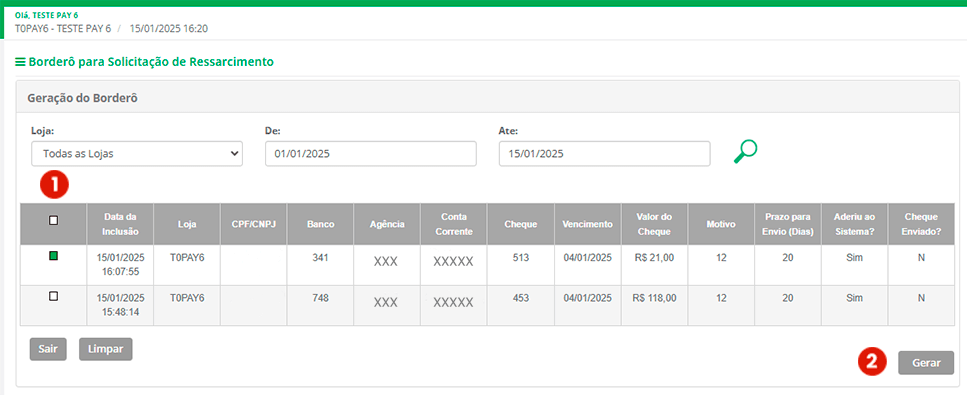This screenshot has width=967, height=395.
Task: Click the inclusion date '15/01/2025 15:48:14'
Action: click(x=120, y=305)
